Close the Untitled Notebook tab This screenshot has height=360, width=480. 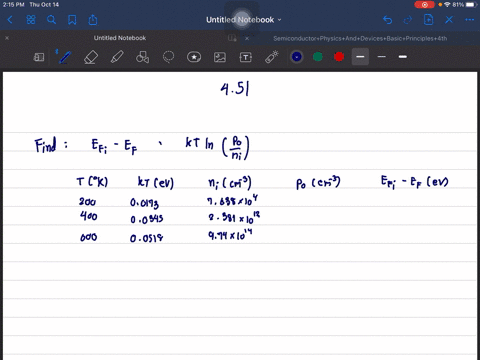[x=7, y=38]
